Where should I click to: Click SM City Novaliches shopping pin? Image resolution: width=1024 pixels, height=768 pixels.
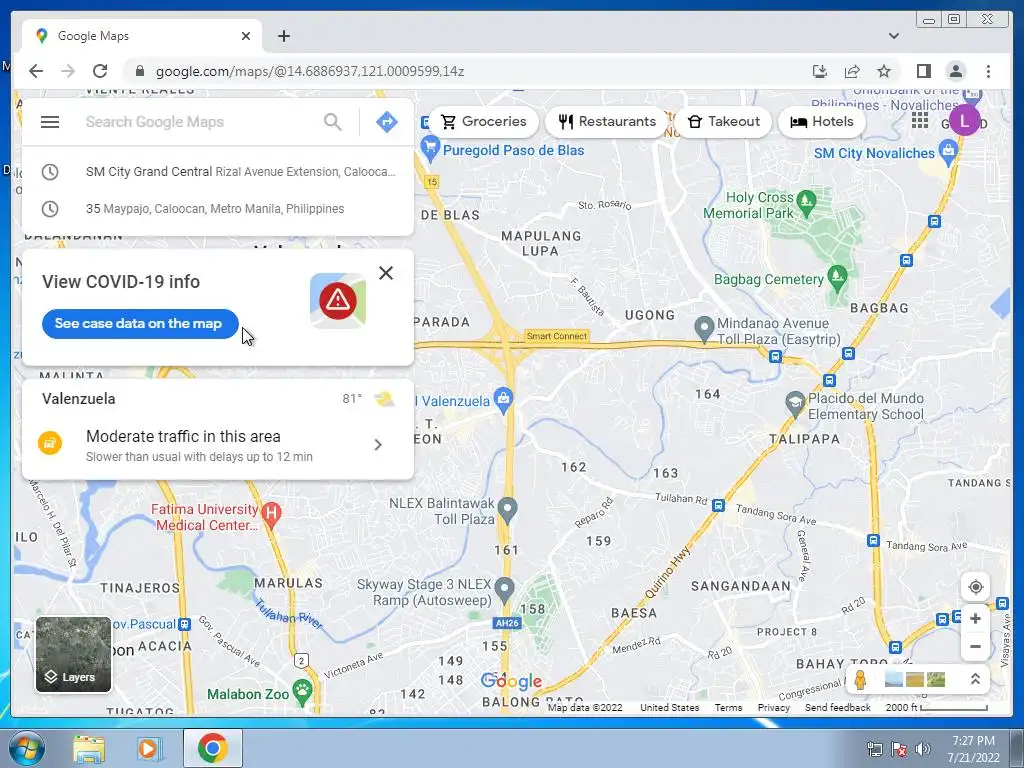(x=948, y=153)
